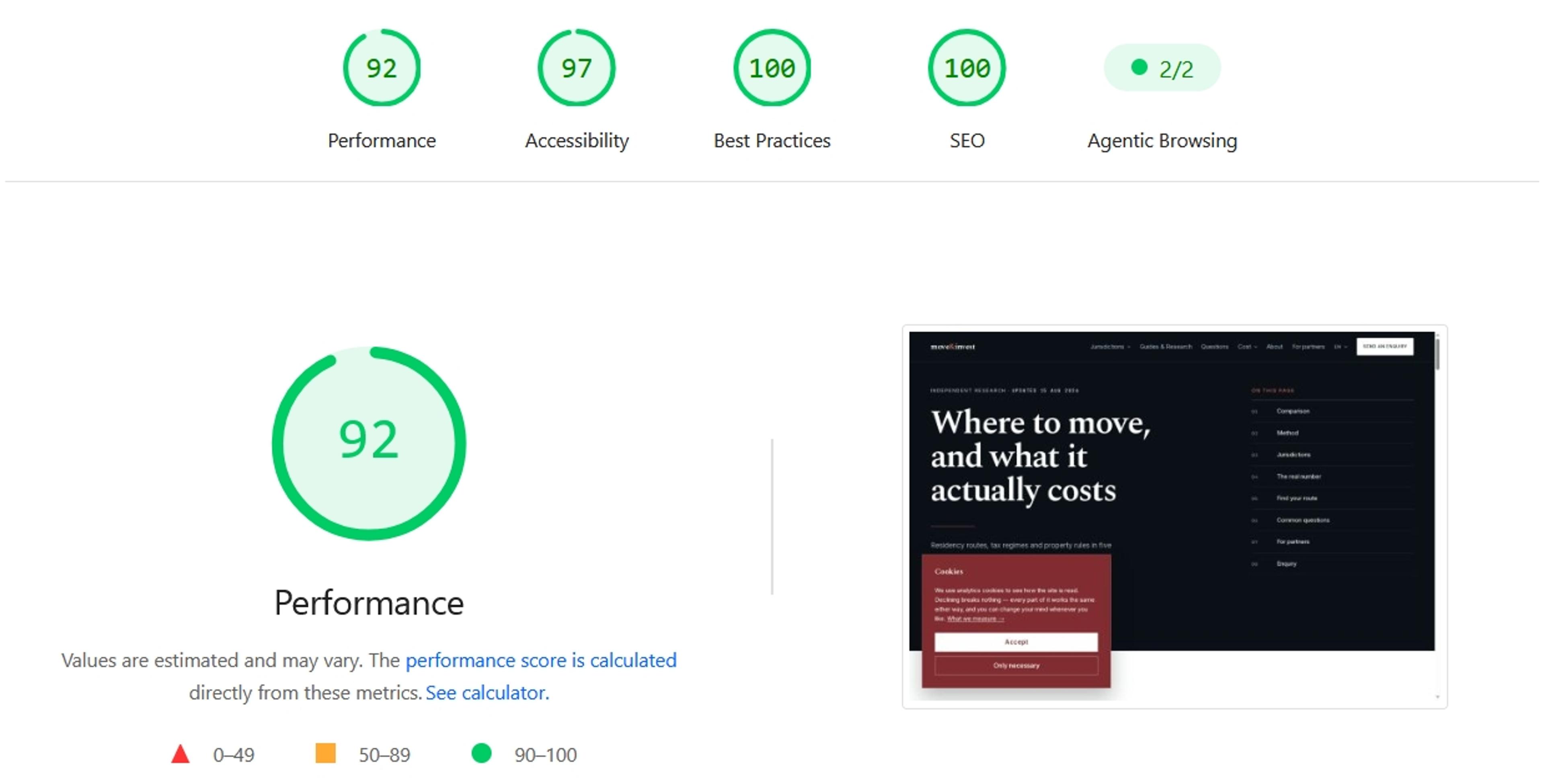
Task: Click the small 'Performance' label under top gauge
Action: (382, 141)
